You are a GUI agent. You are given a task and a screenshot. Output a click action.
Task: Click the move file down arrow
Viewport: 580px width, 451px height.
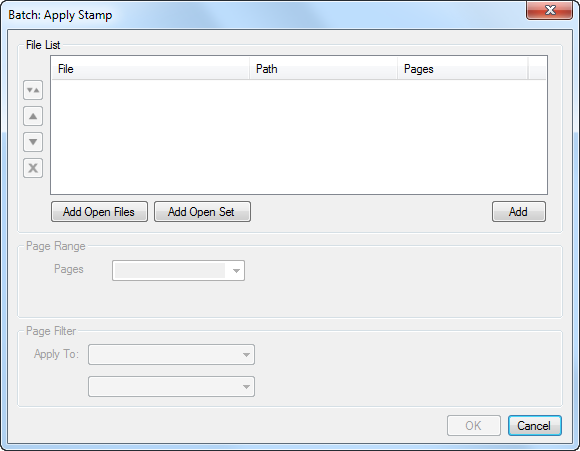click(33, 142)
